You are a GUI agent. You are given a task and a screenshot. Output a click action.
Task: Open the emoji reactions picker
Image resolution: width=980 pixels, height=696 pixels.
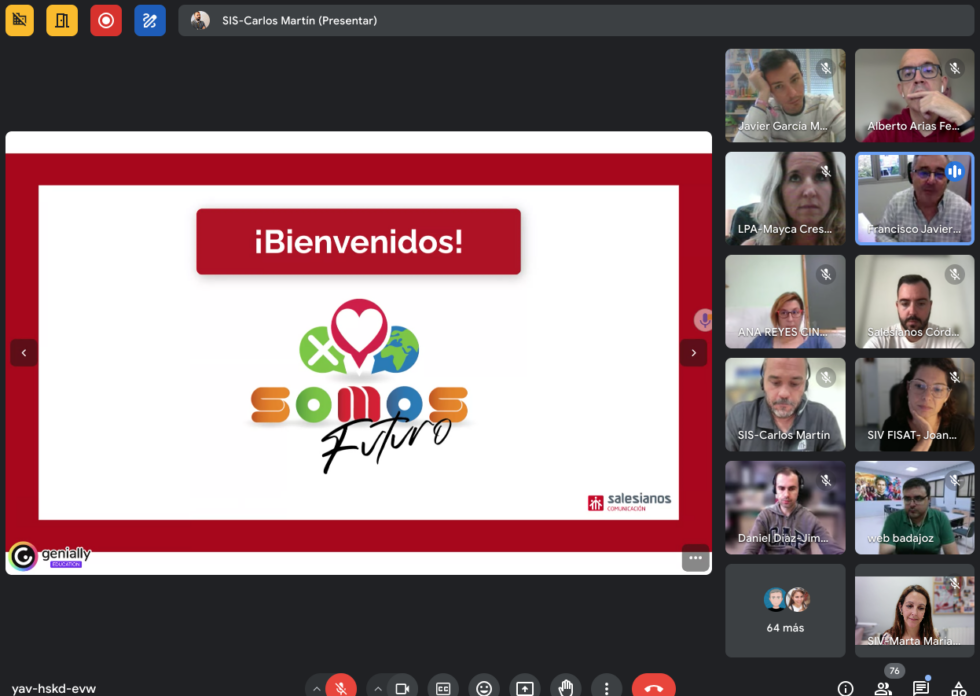[484, 688]
